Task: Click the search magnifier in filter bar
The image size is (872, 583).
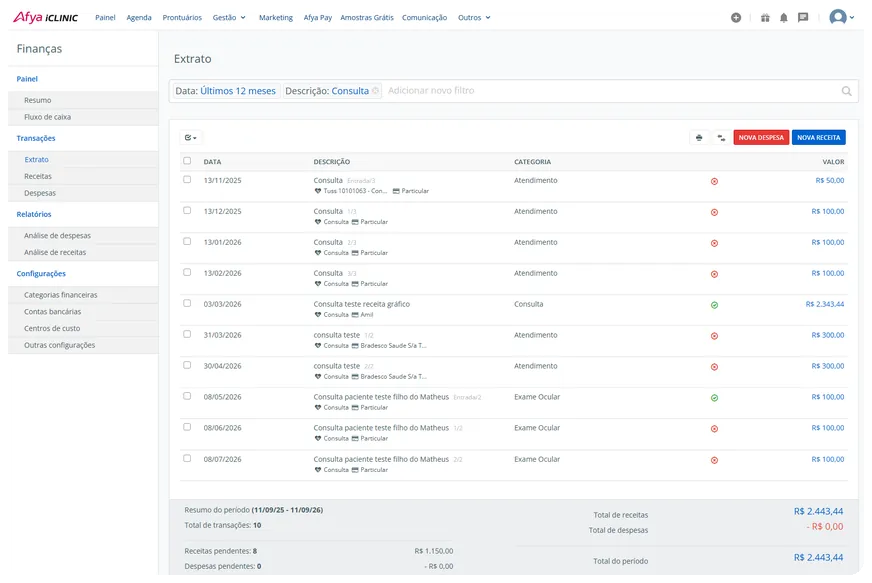Action: click(846, 91)
